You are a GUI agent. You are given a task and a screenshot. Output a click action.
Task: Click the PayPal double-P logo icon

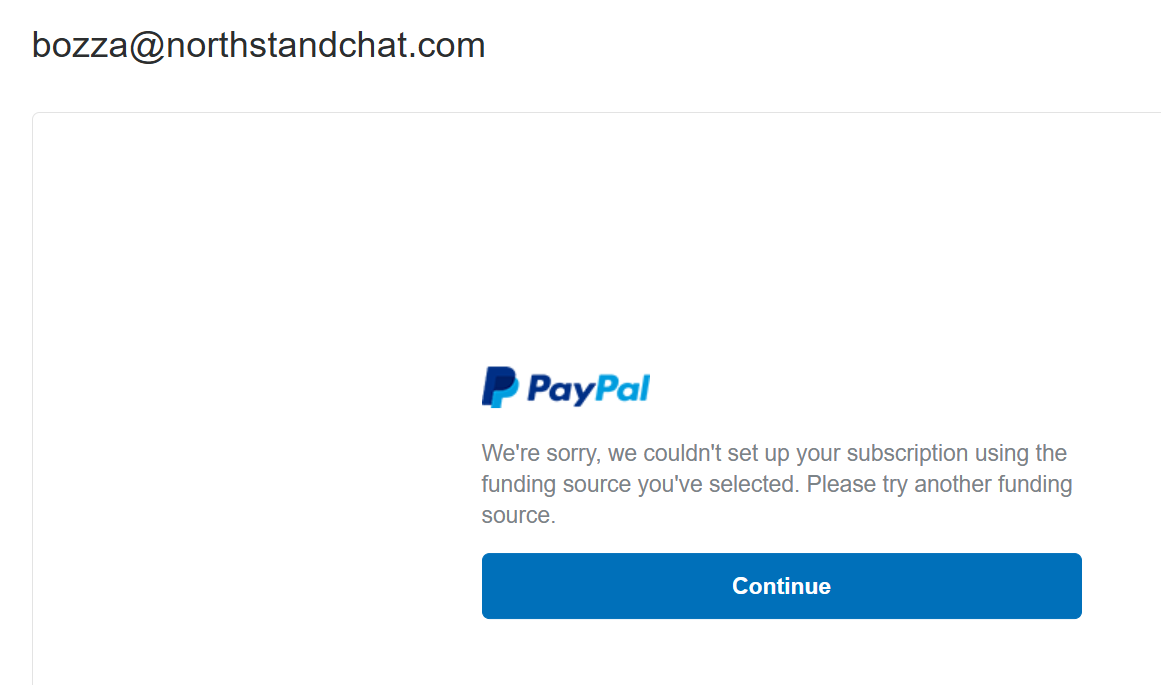click(x=501, y=387)
